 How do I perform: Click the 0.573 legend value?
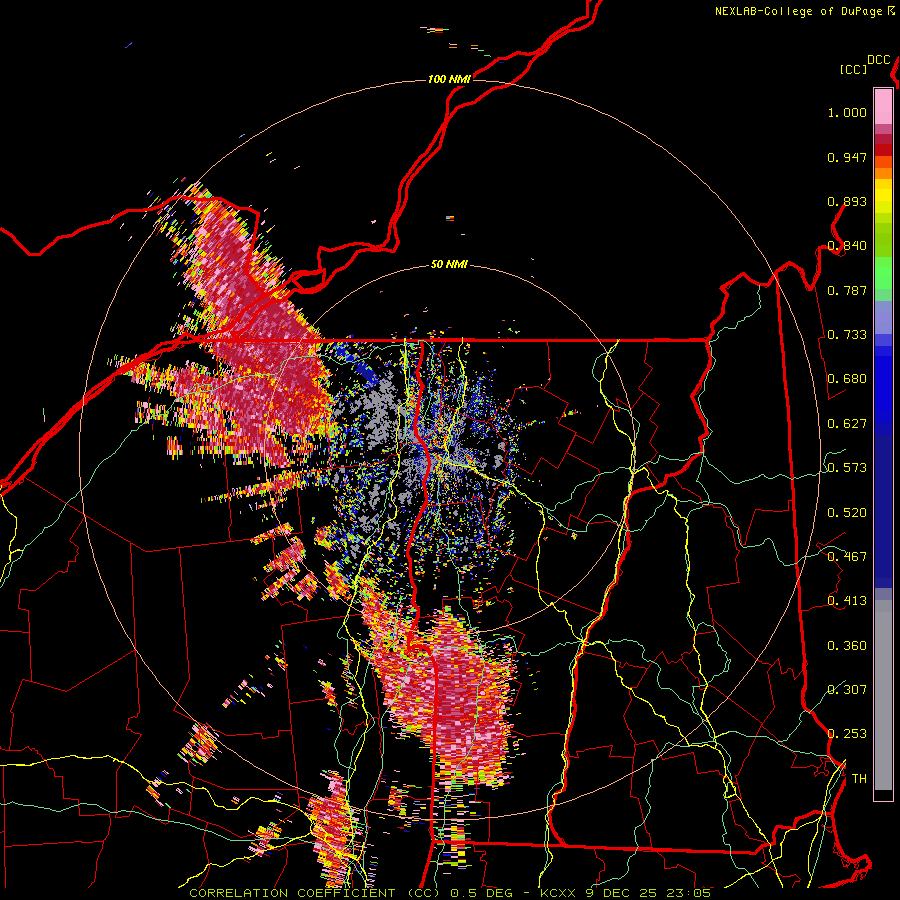847,468
